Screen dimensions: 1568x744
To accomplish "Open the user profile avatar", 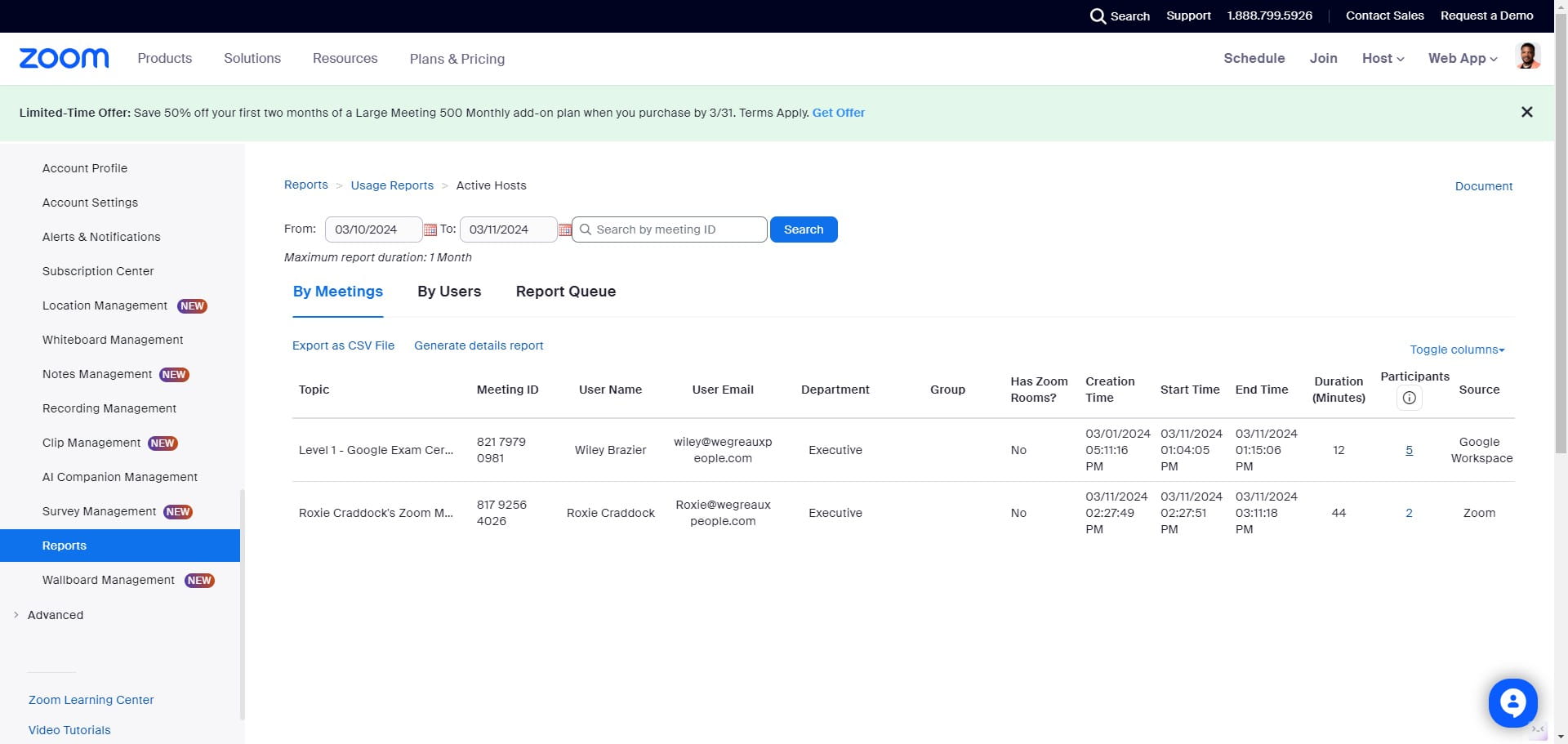I will point(1526,57).
